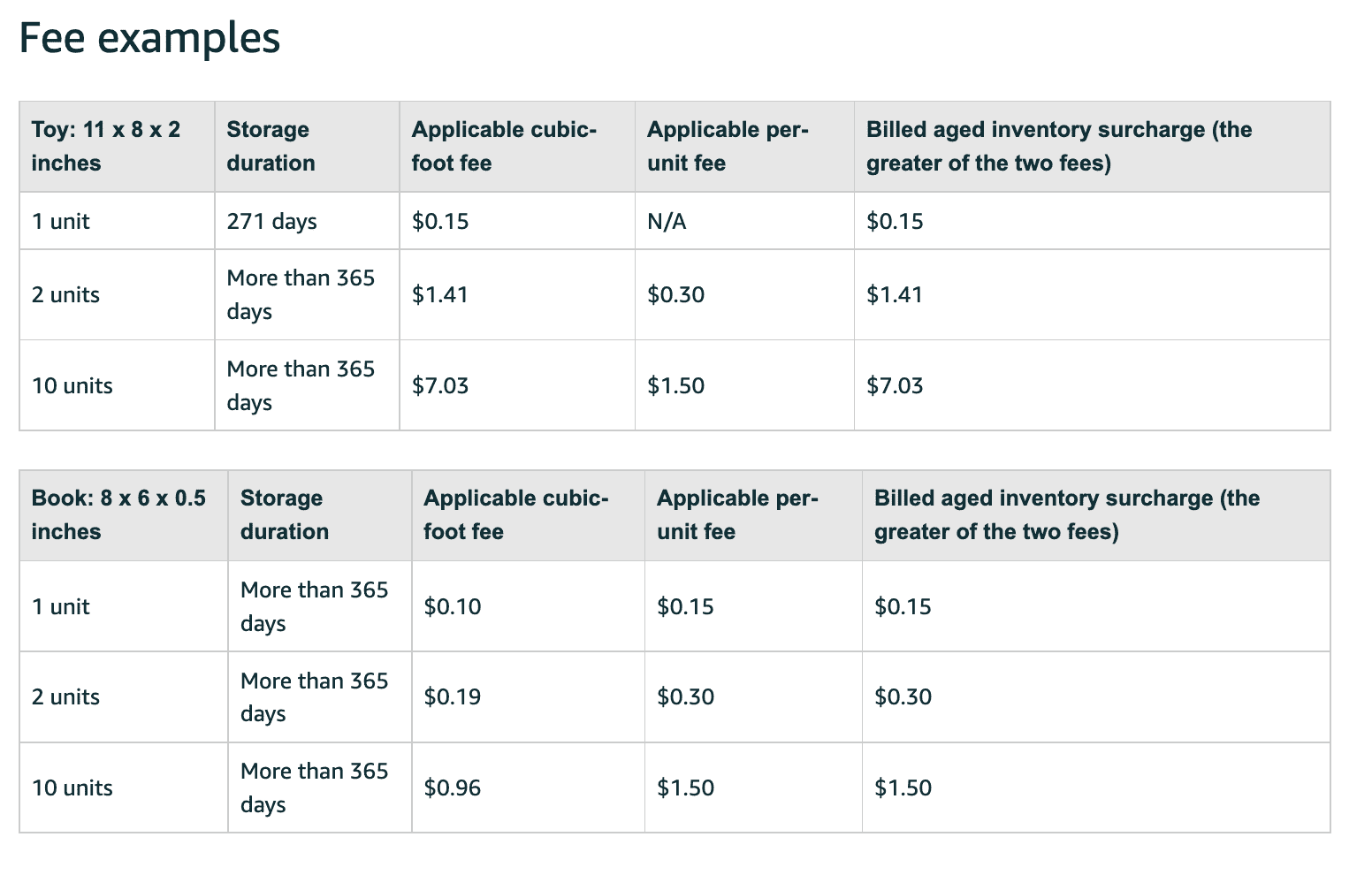Click the Book table's "Applicable cubic-foot fee" header
This screenshot has width=1372, height=875.
point(515,515)
